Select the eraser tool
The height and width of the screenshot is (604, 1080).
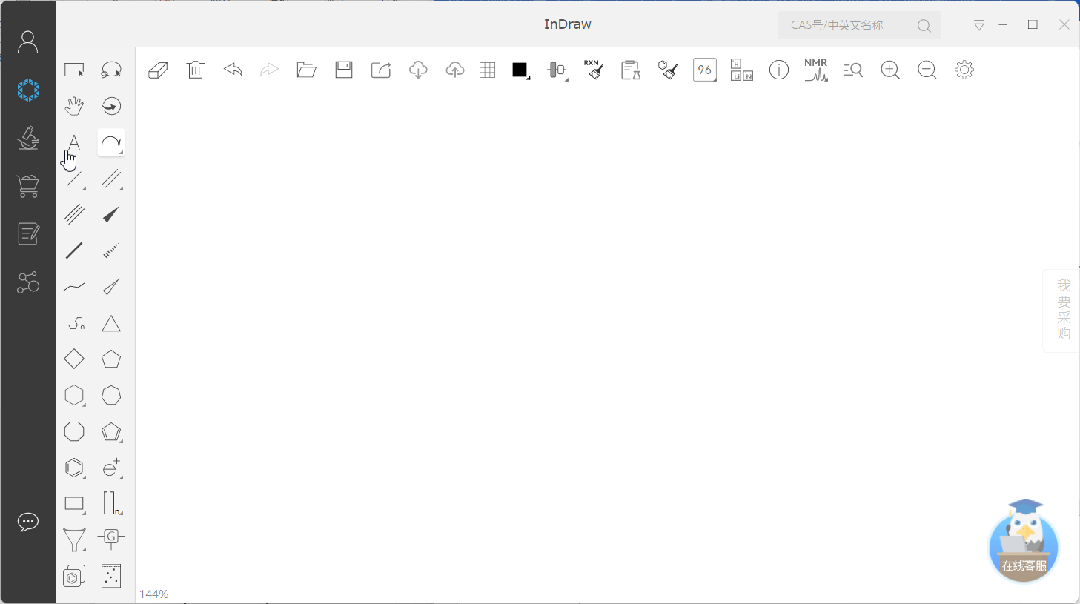pos(157,70)
